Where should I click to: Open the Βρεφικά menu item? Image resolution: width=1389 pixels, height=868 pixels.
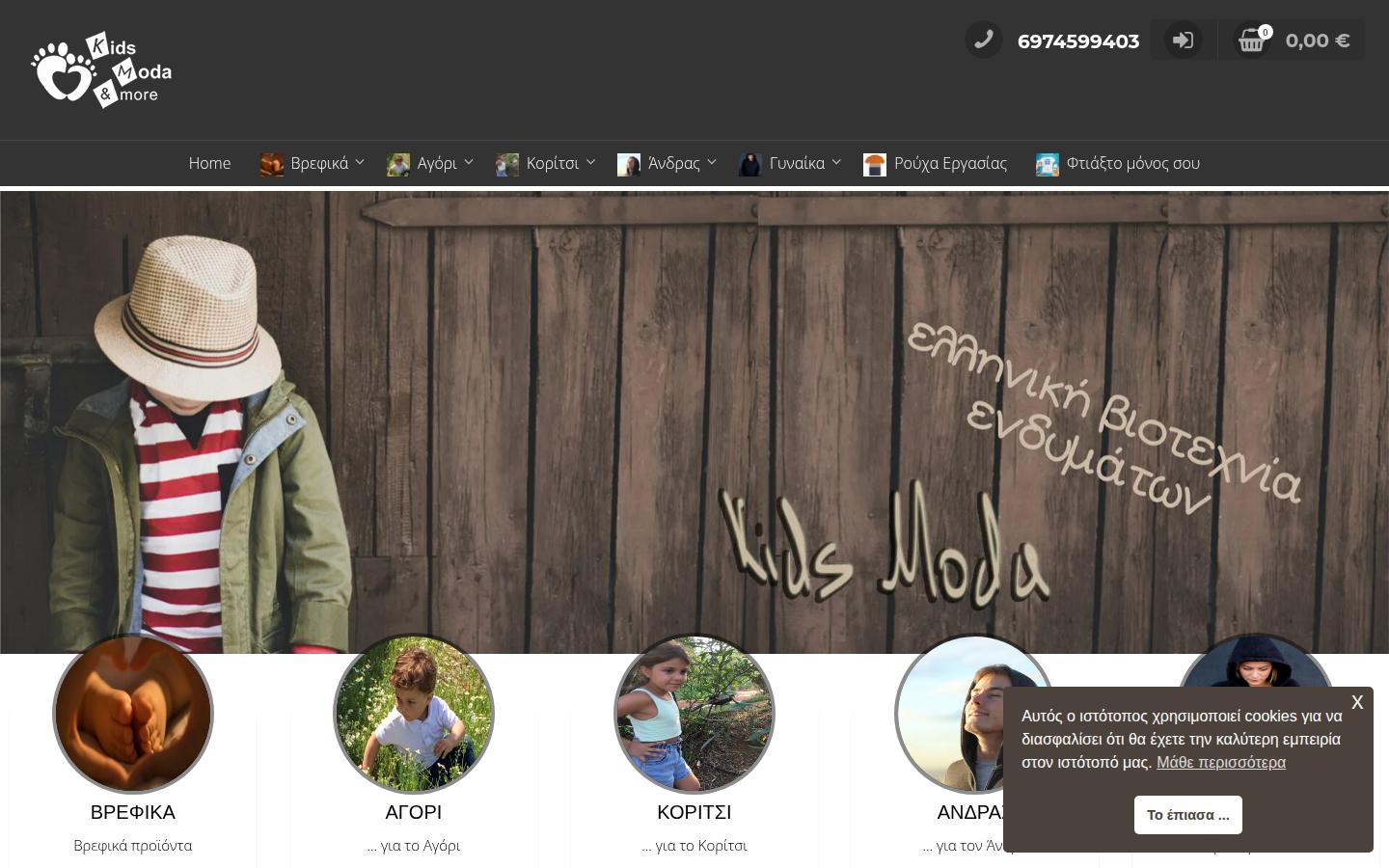(319, 163)
